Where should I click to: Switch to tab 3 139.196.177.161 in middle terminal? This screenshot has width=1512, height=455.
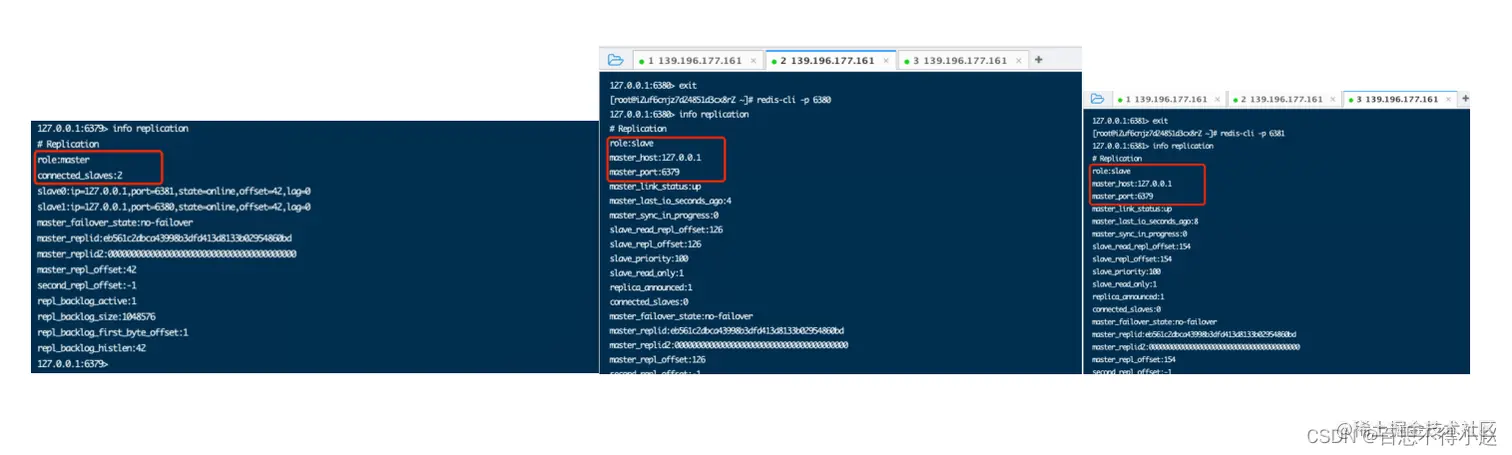tap(962, 61)
